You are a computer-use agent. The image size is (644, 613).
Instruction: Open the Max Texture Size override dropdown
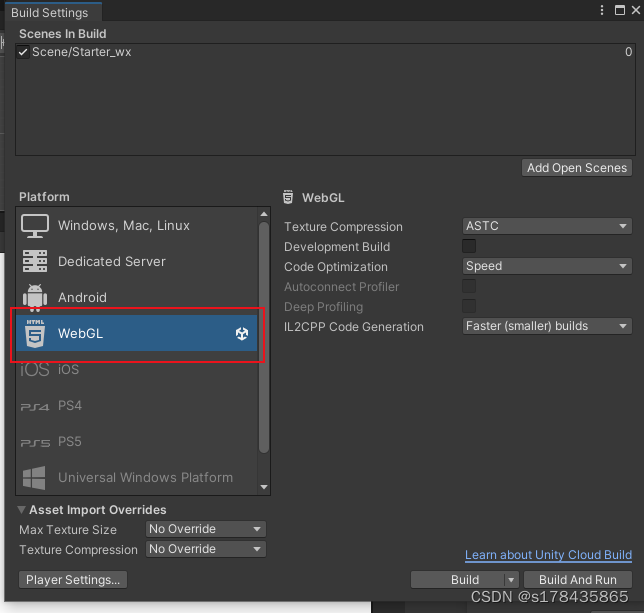[206, 529]
